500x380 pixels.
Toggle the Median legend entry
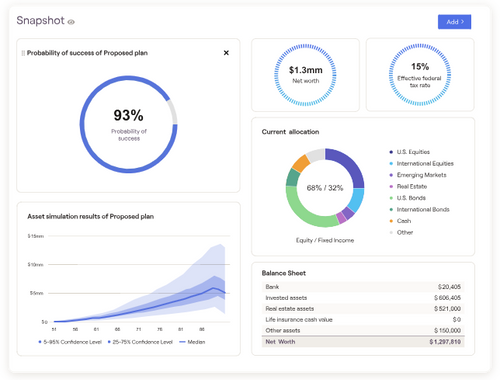click(x=192, y=342)
